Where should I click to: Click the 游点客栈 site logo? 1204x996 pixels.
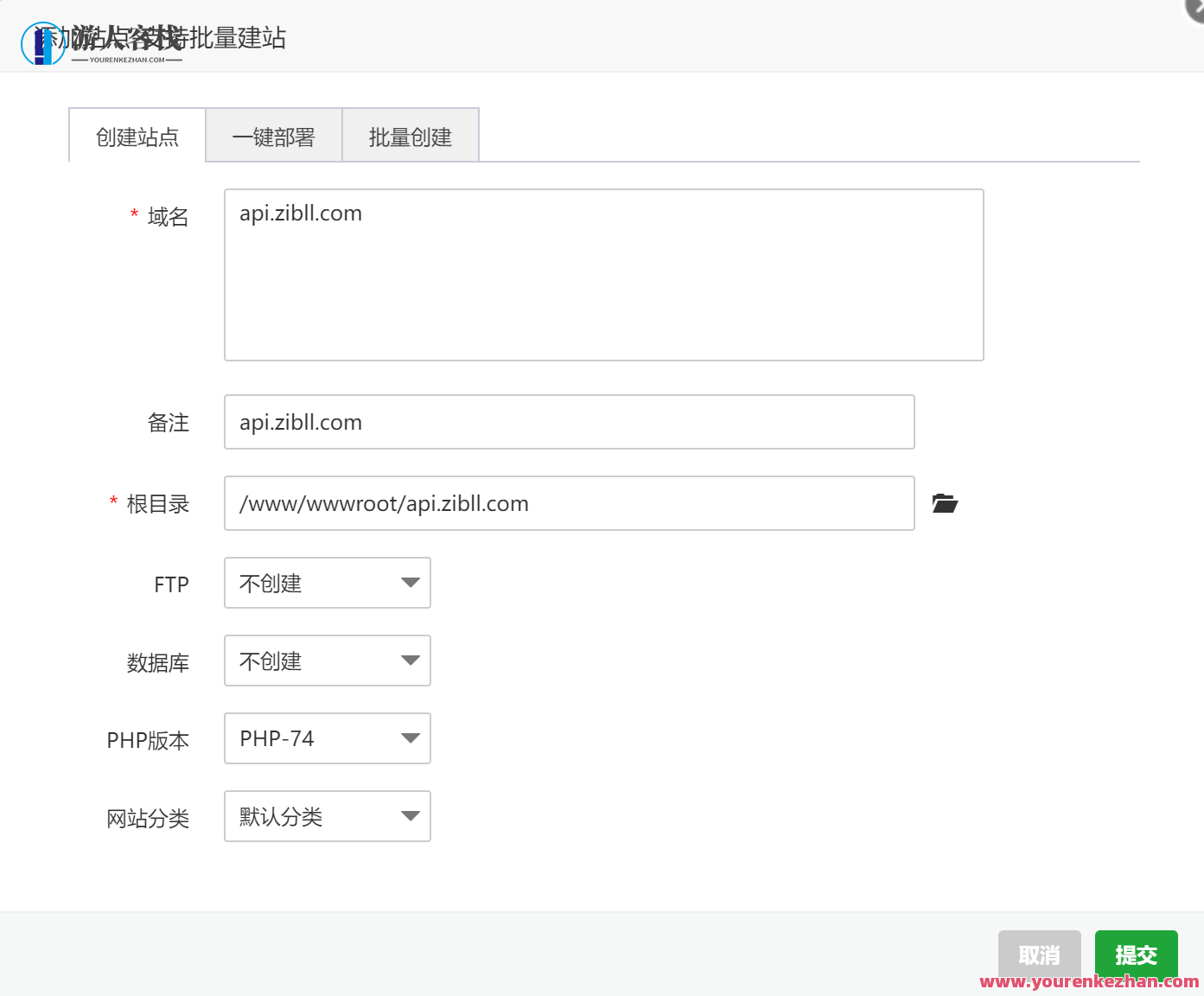click(x=44, y=41)
